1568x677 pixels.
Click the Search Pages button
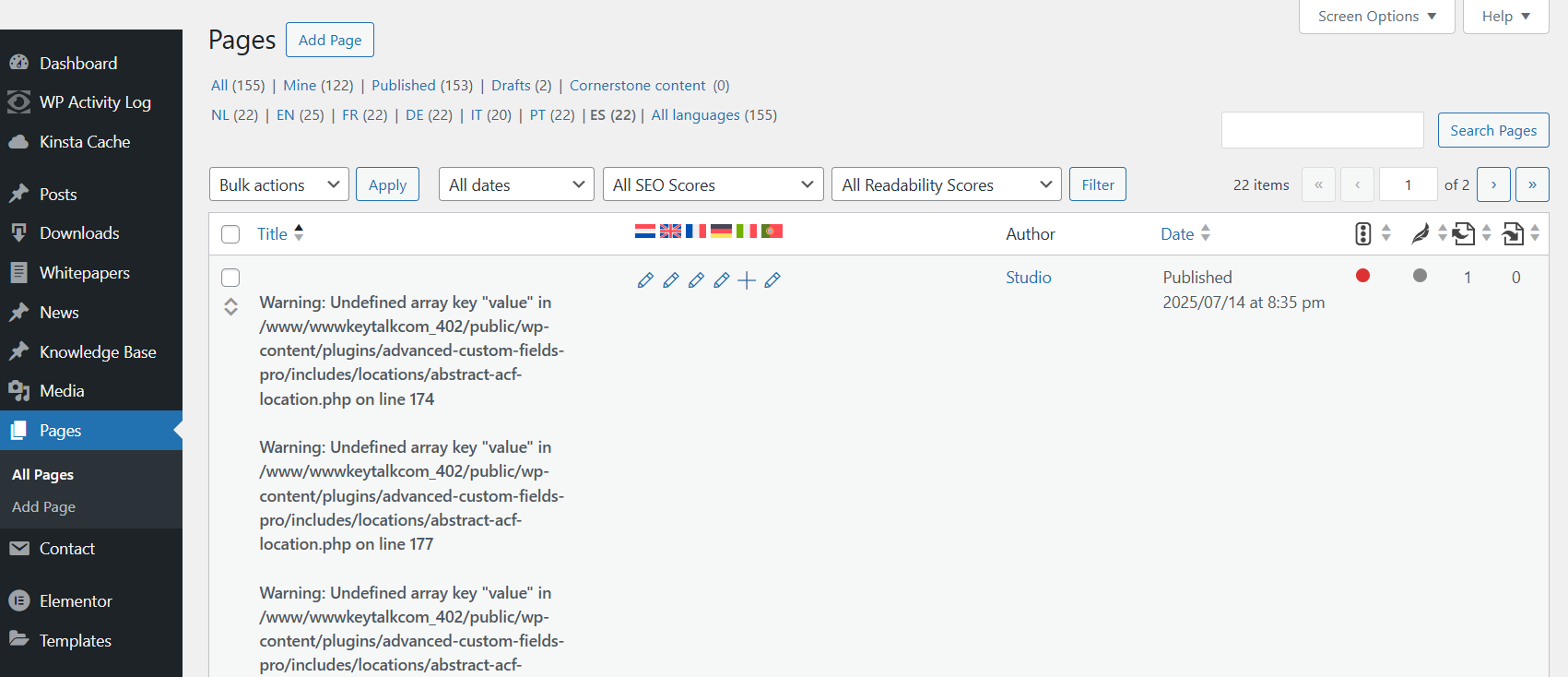[x=1493, y=130]
